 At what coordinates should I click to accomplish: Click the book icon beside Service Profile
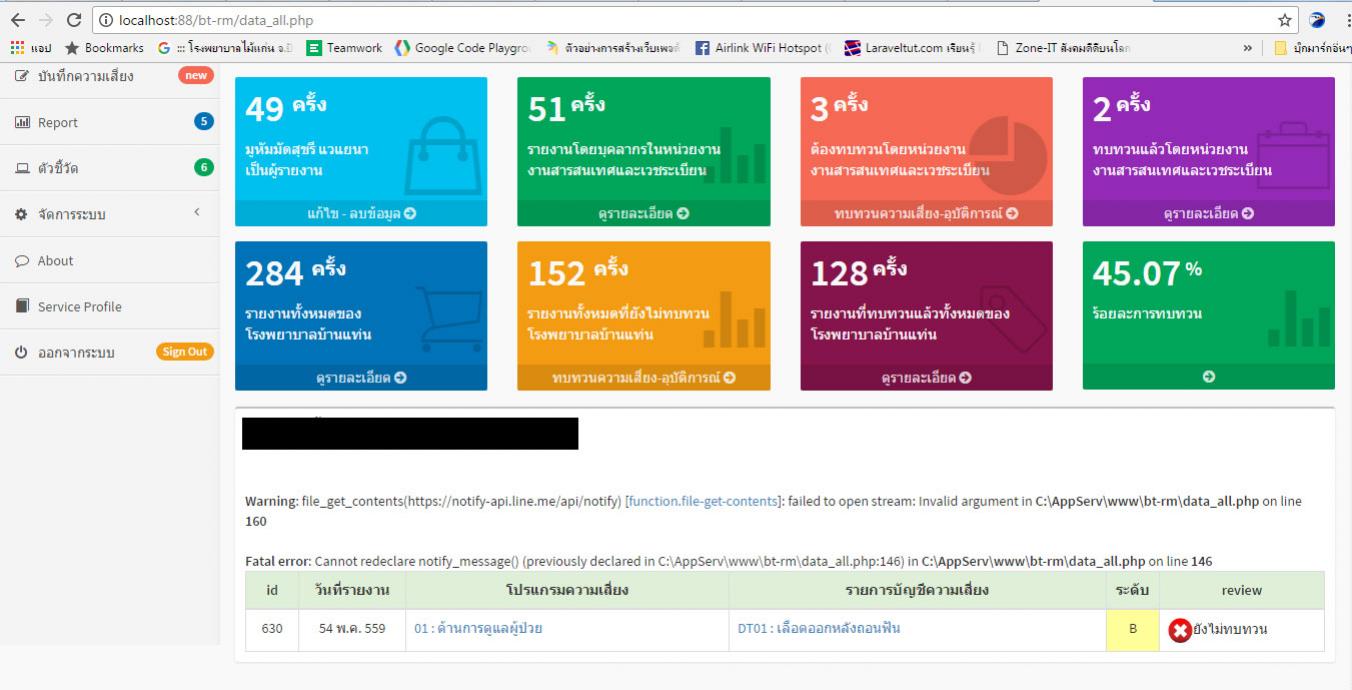point(22,306)
